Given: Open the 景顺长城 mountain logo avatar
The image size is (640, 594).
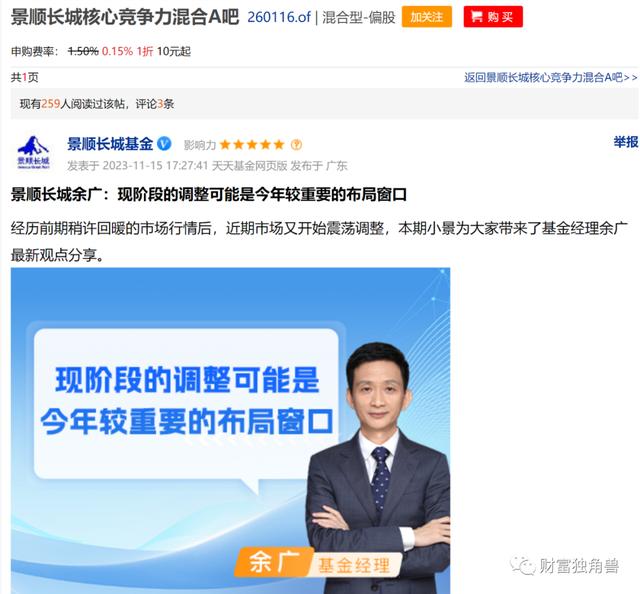Looking at the screenshot, I should click(x=33, y=153).
